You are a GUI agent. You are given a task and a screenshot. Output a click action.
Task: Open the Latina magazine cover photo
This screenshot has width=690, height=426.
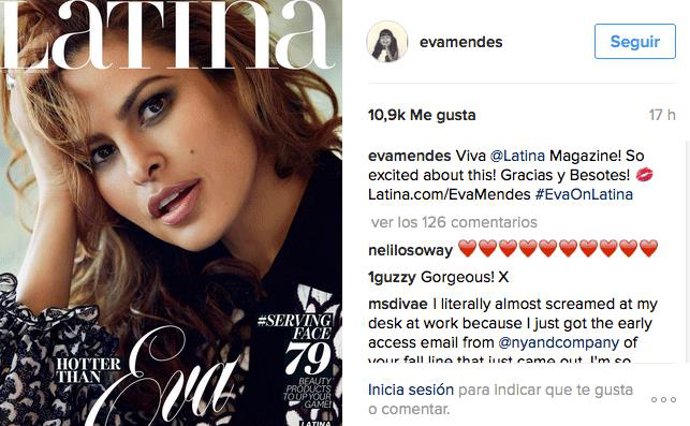point(171,213)
